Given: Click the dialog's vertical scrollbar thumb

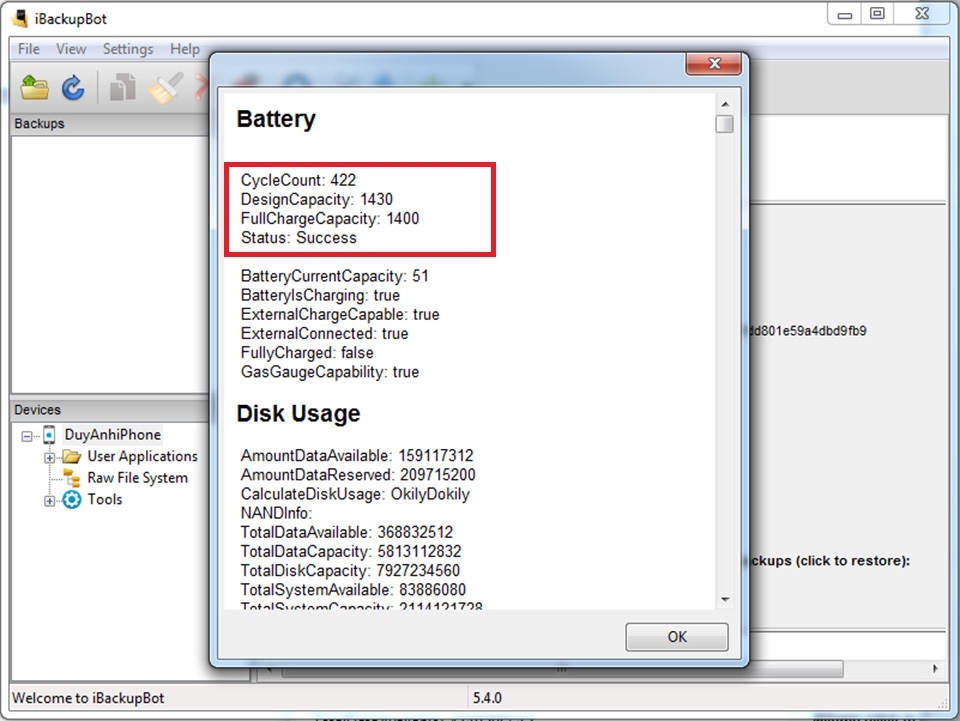Looking at the screenshot, I should 725,124.
